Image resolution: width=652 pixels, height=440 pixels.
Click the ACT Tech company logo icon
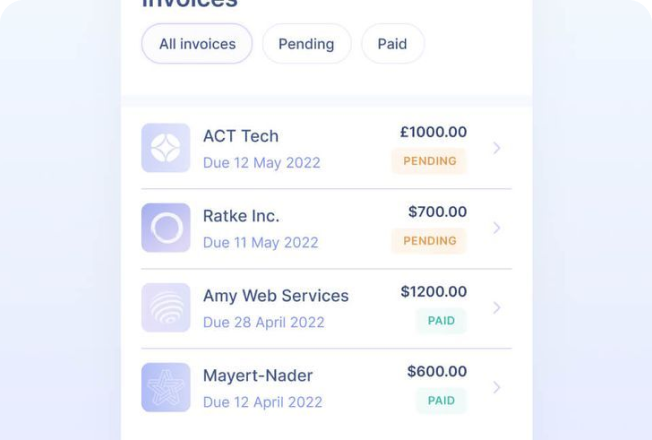tap(166, 148)
